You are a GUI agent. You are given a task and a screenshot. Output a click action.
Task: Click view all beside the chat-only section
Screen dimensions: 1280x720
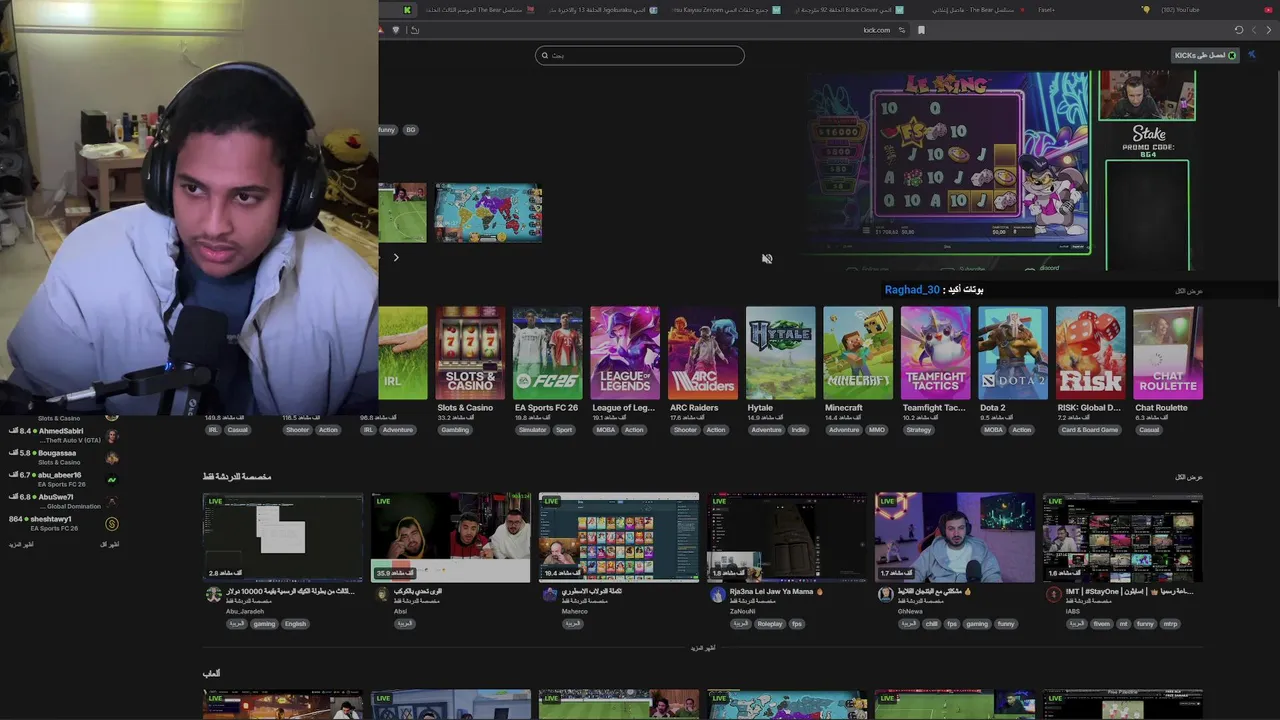[x=1189, y=477]
